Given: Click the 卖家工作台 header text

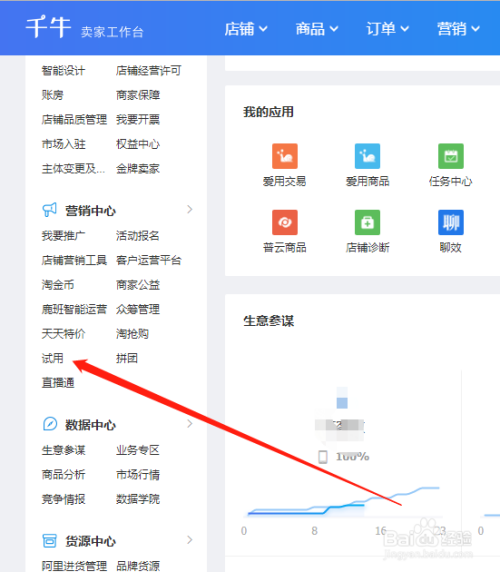Looking at the screenshot, I should tap(112, 32).
